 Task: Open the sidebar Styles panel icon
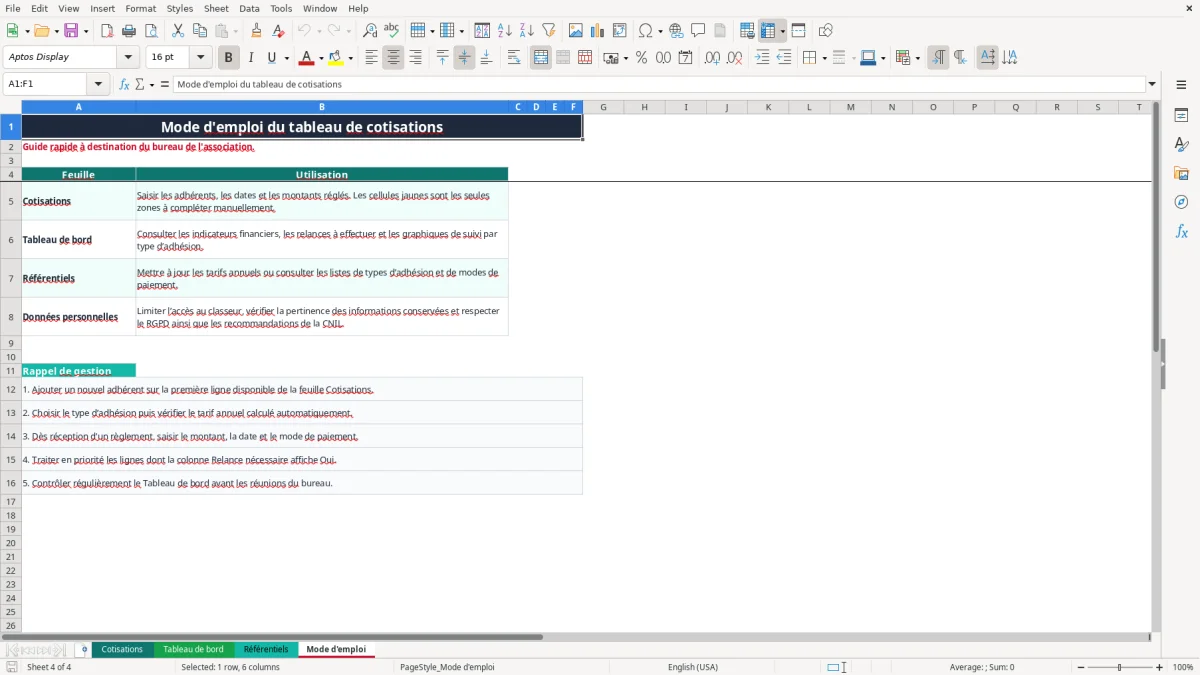(1181, 144)
